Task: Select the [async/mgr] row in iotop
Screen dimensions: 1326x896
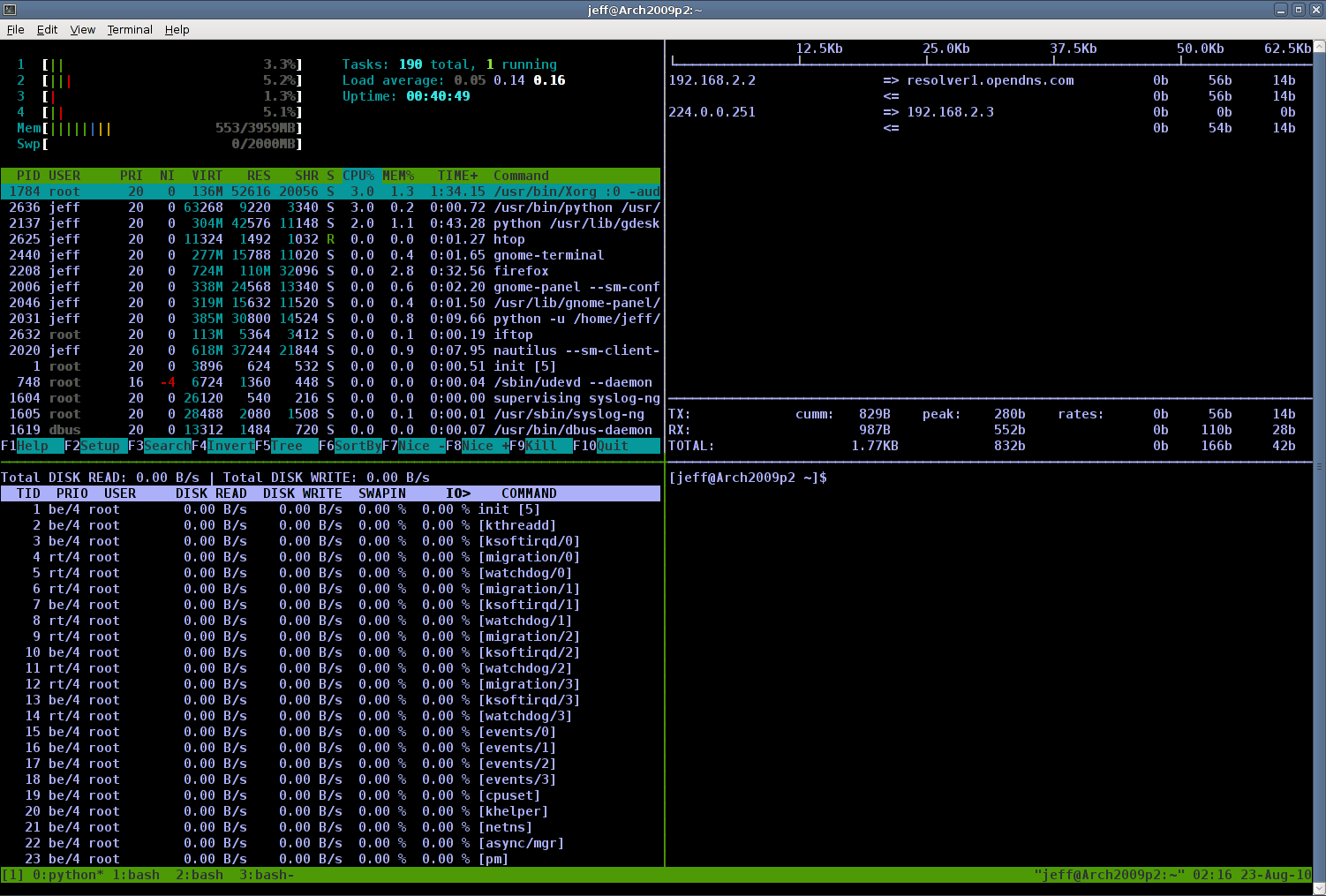Action: [330, 843]
